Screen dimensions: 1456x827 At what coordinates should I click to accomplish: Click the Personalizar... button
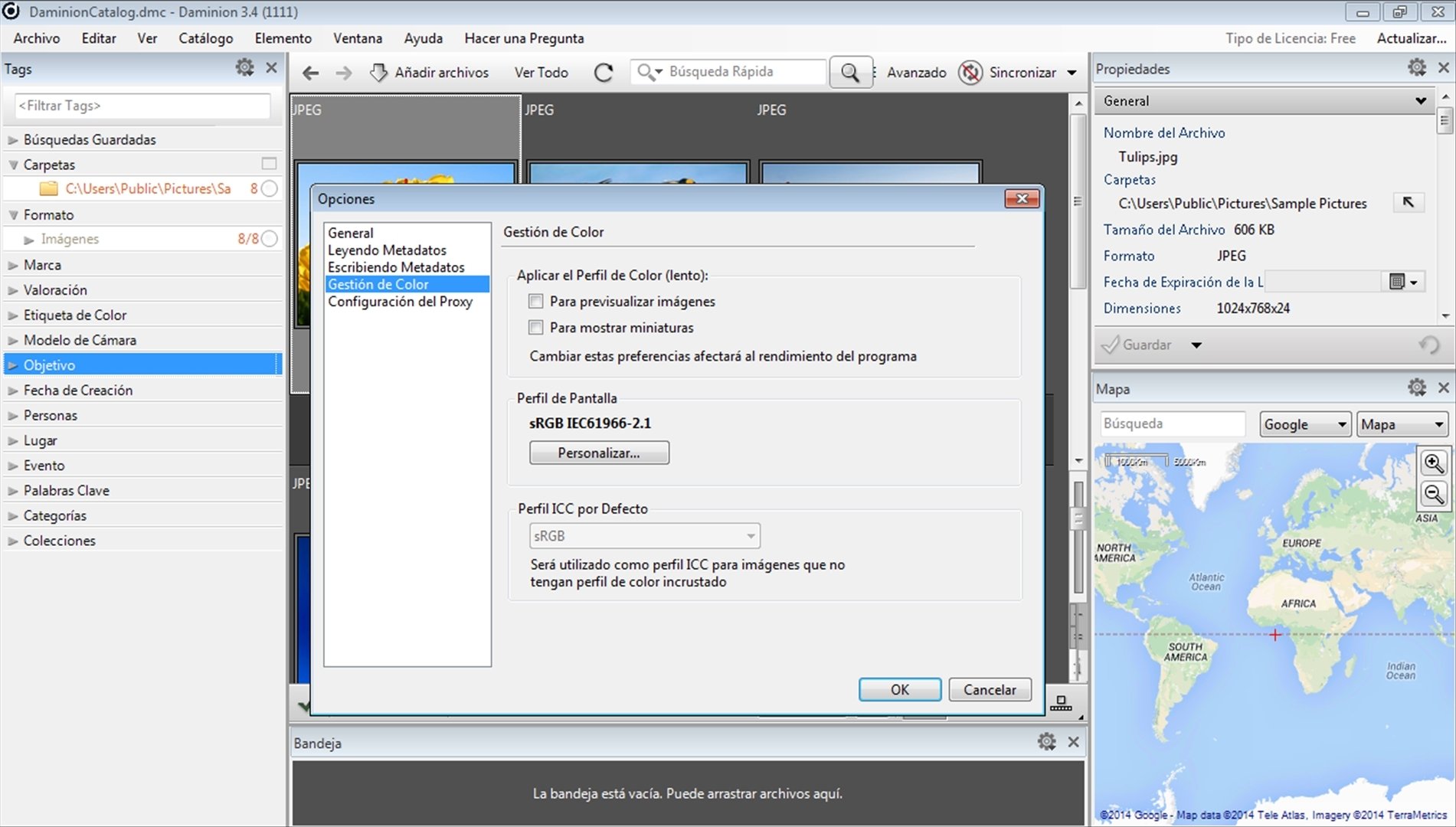point(599,453)
